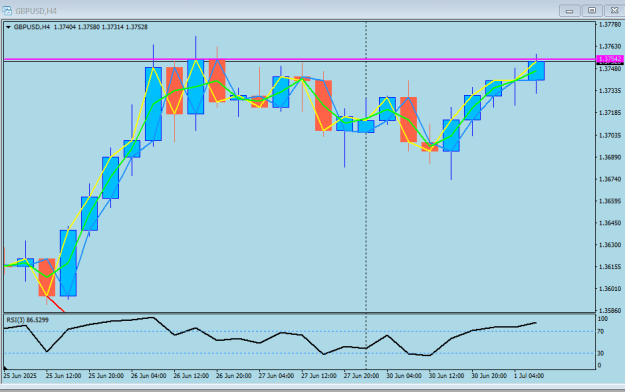Select the magenta horizontal price line

299,59
